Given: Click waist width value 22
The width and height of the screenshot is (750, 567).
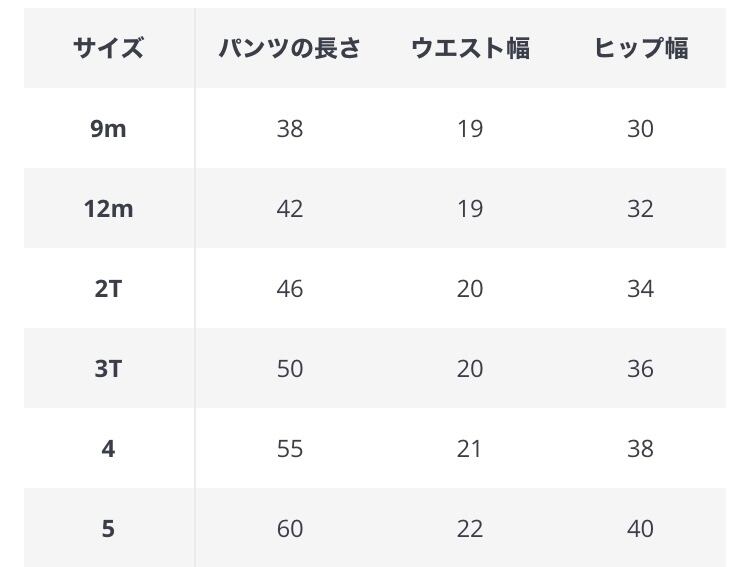Looking at the screenshot, I should [x=470, y=528].
